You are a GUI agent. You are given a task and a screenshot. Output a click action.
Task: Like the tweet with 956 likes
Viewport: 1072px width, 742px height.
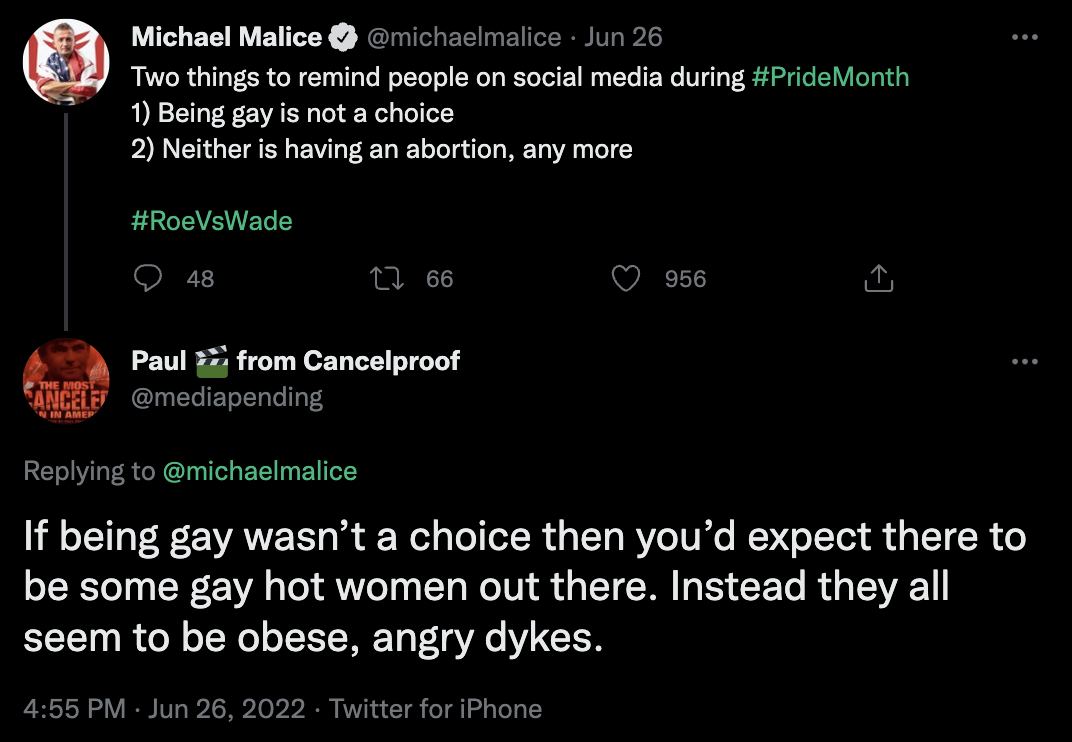tap(626, 278)
